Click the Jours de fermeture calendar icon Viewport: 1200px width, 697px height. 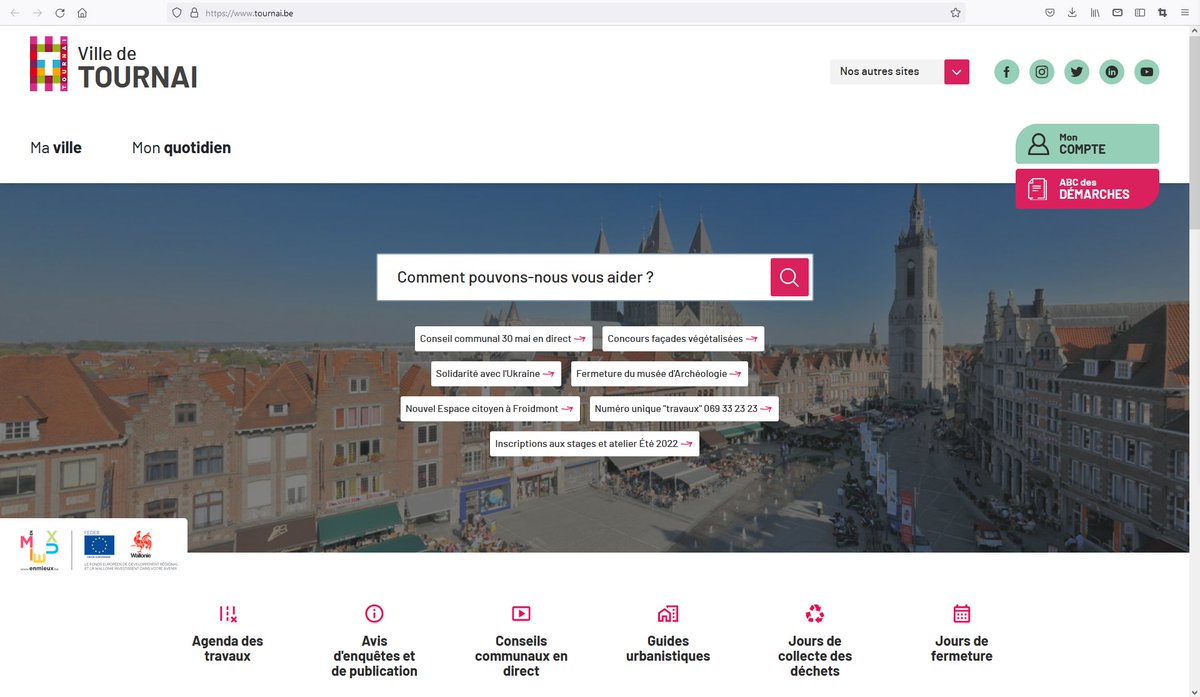click(962, 614)
